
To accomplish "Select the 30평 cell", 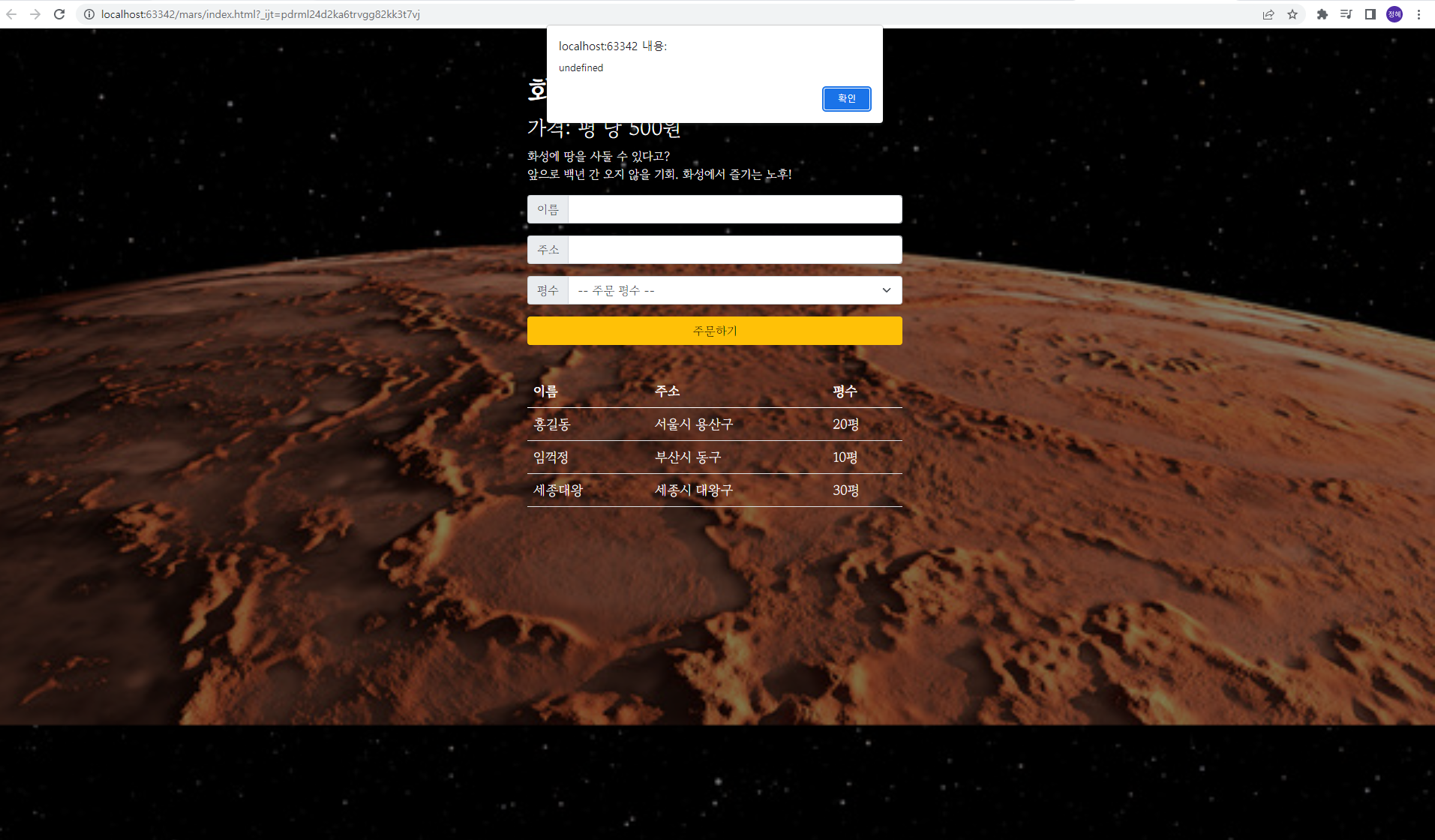I will point(845,490).
